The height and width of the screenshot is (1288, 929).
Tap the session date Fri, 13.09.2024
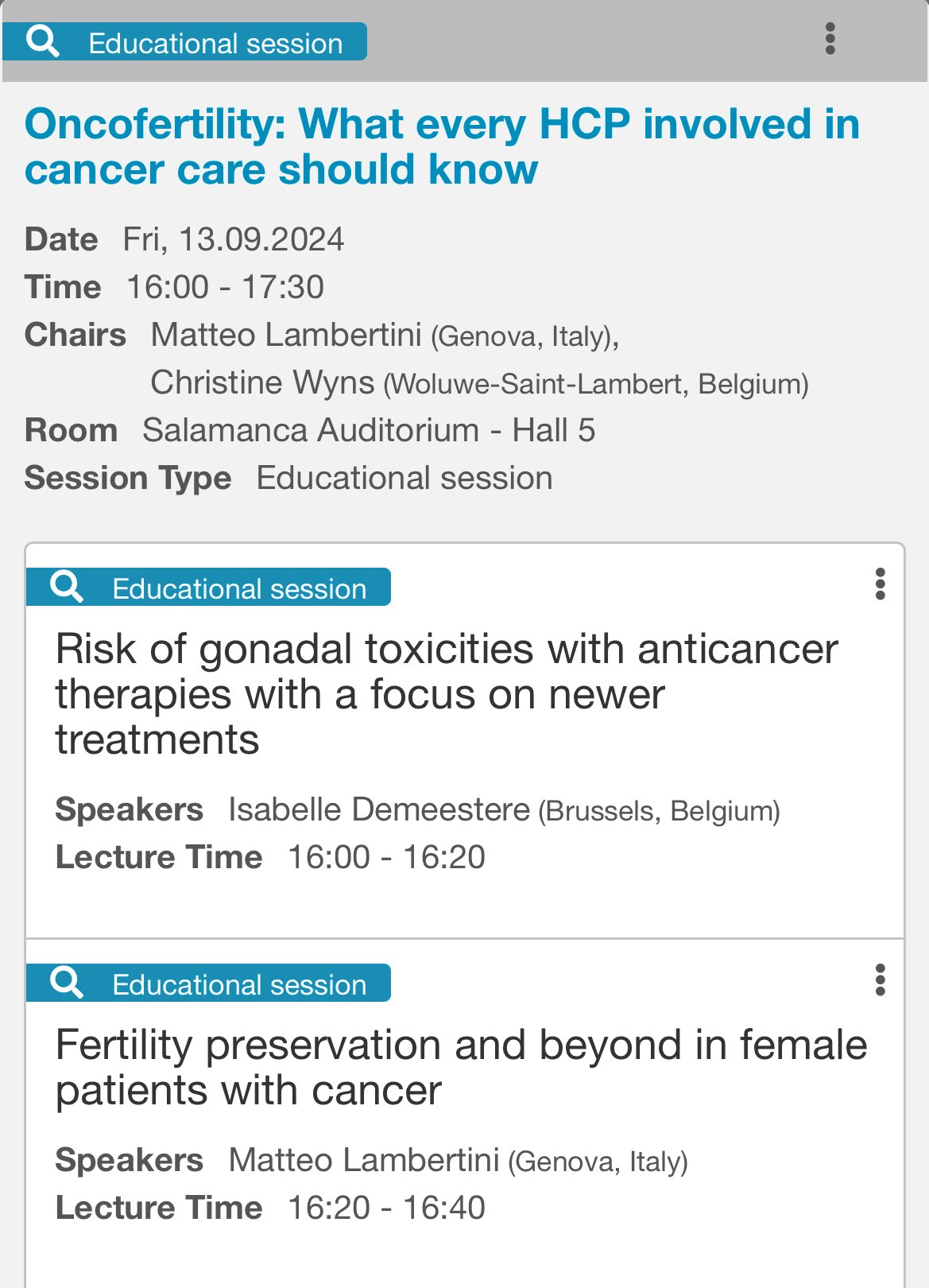click(x=234, y=239)
